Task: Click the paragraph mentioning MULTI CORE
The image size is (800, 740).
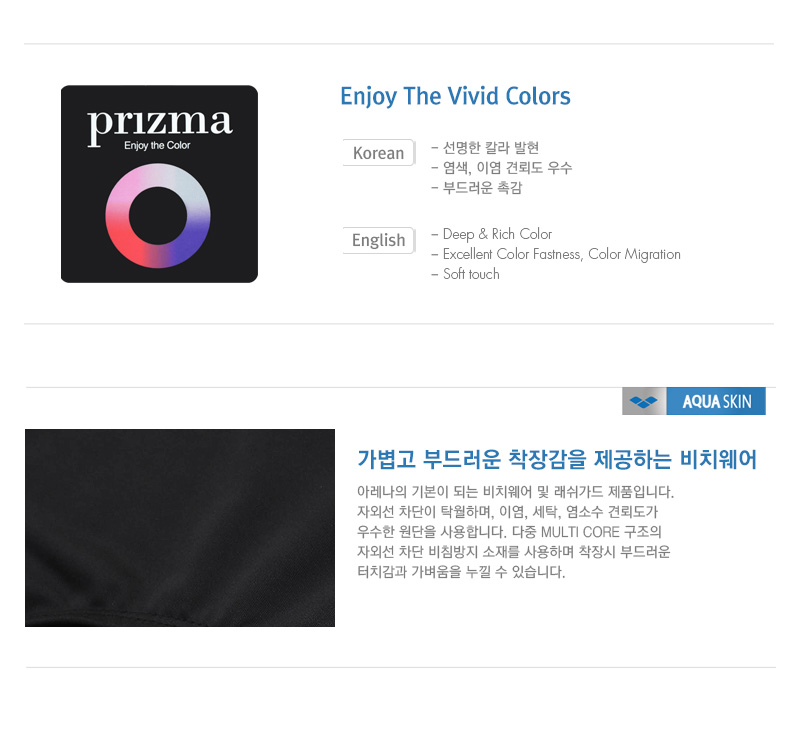Action: point(515,532)
